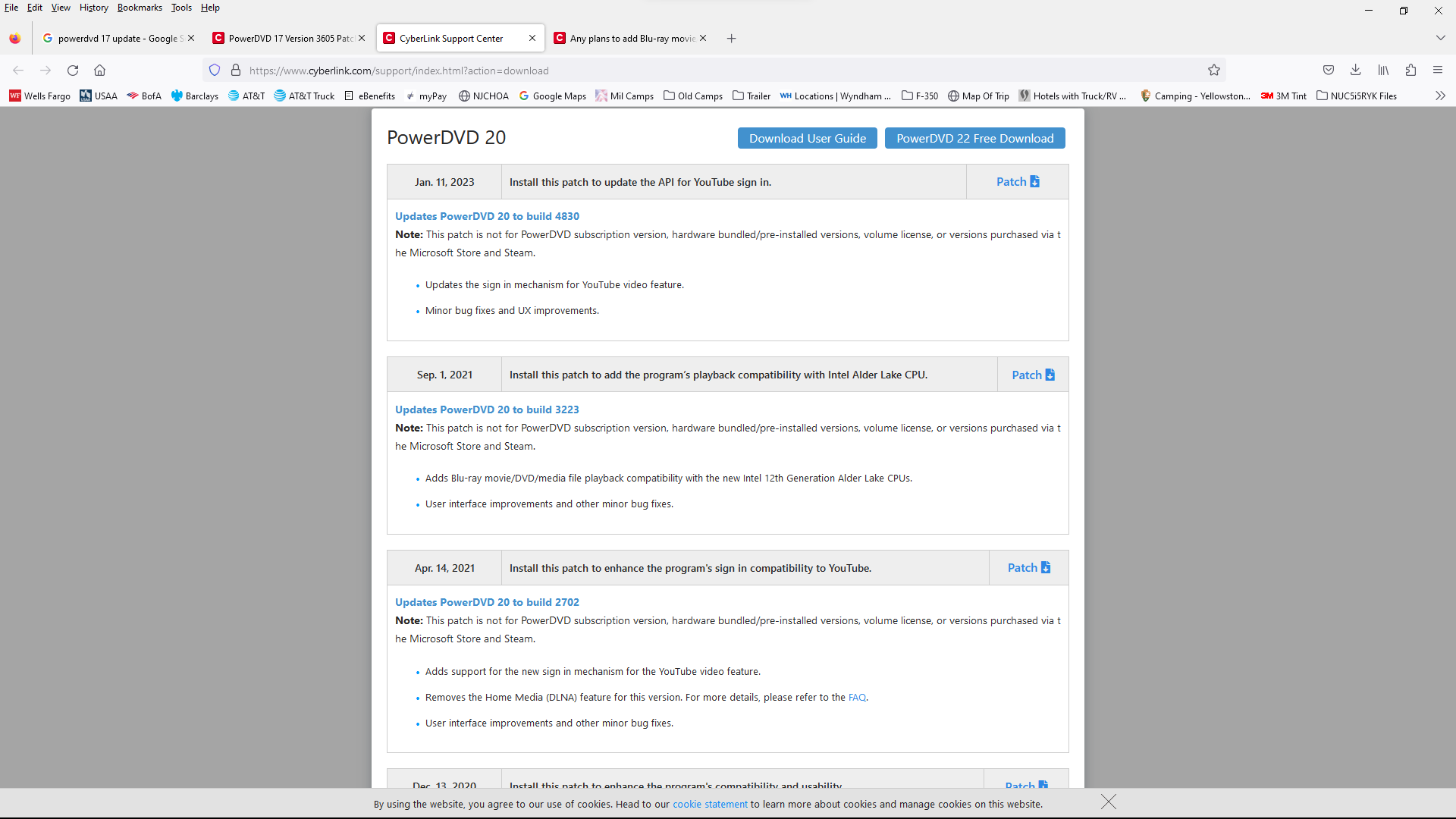Show more bookmarks overflow chevron
Viewport: 1456px width, 819px height.
[x=1440, y=96]
